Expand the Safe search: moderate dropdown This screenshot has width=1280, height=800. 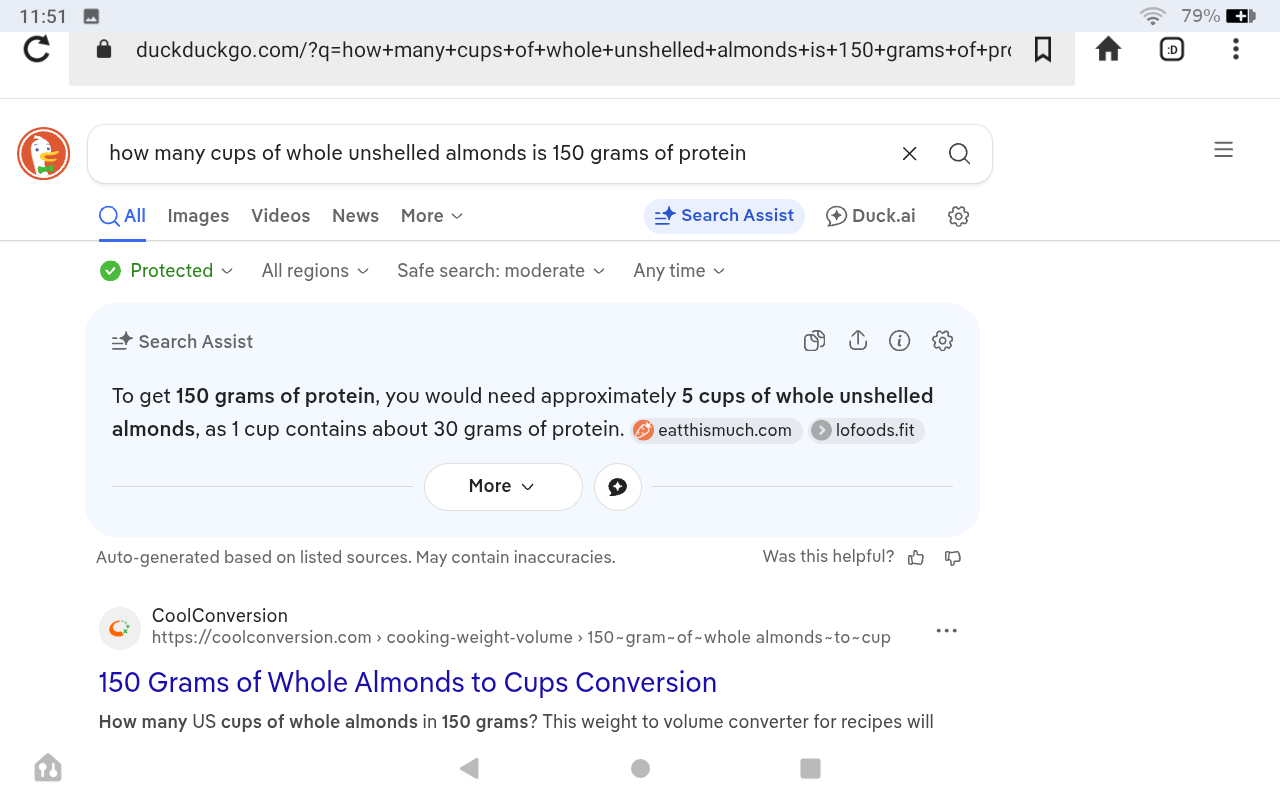coord(501,271)
